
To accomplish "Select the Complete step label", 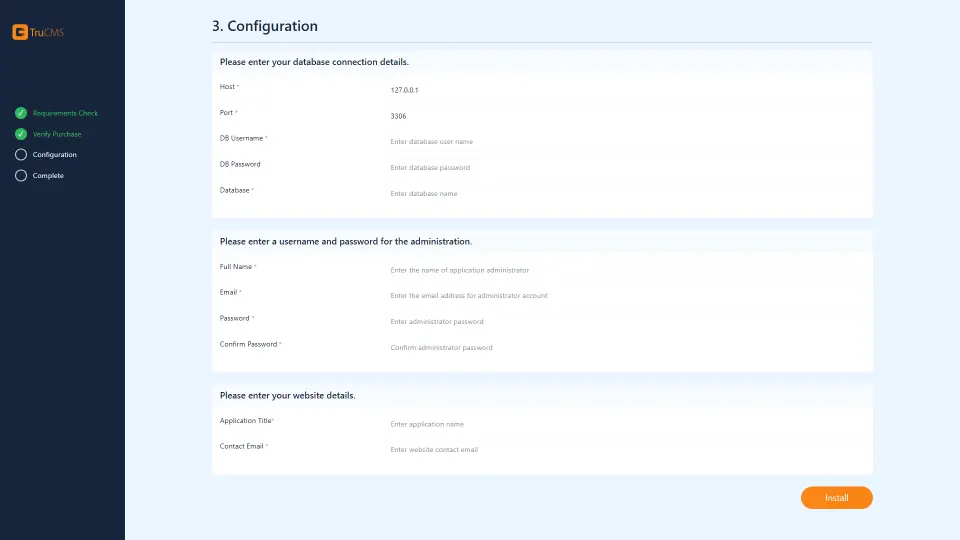I will point(48,176).
